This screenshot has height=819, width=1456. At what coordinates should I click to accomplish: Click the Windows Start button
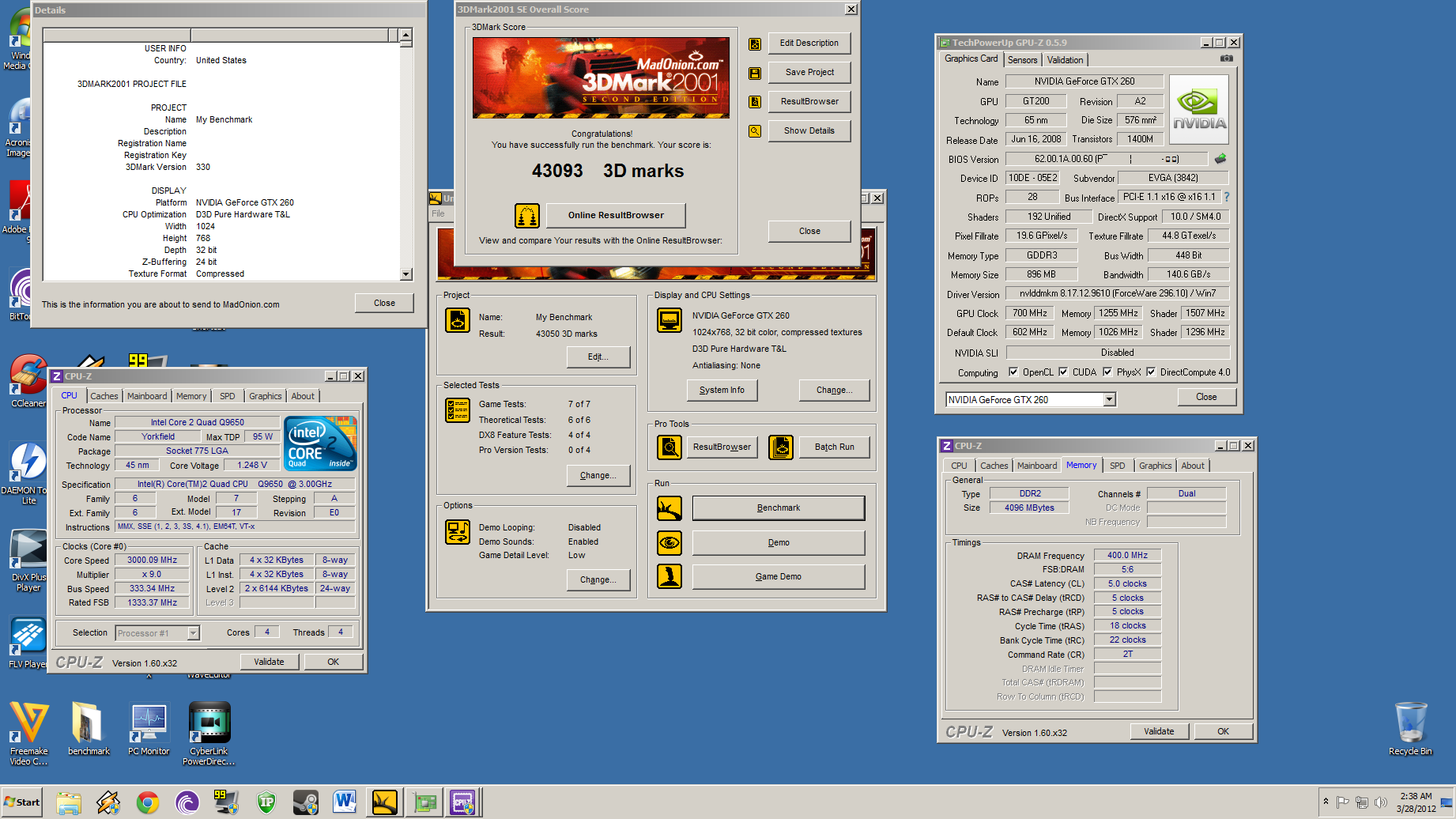pos(21,802)
